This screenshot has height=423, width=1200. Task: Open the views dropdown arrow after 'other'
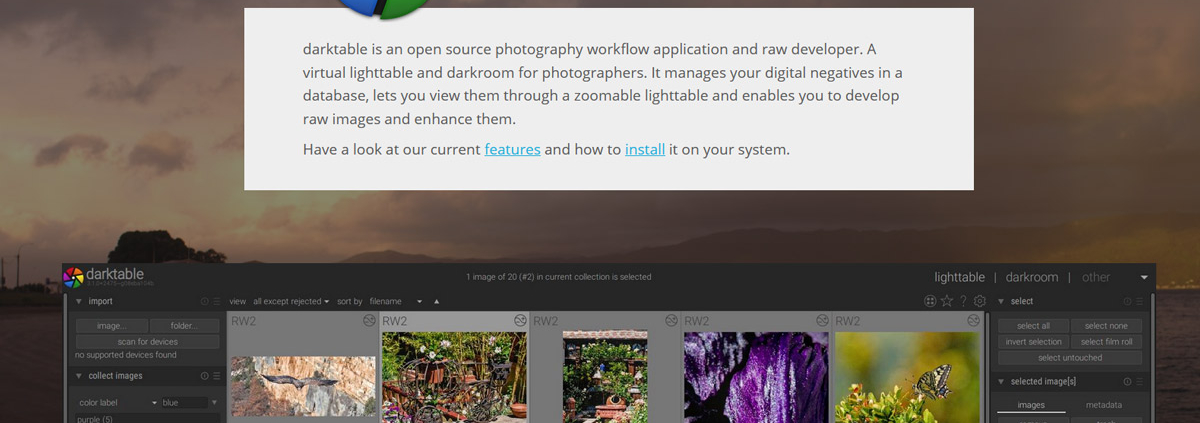[1144, 277]
